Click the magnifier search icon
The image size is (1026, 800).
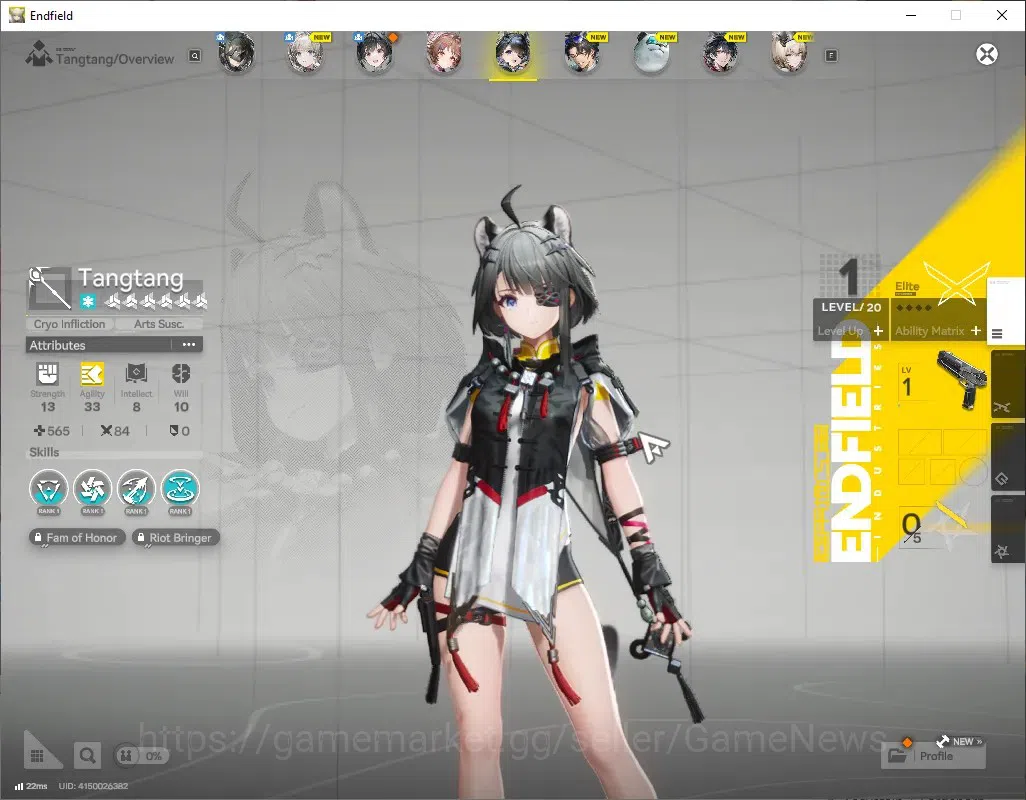click(x=87, y=756)
